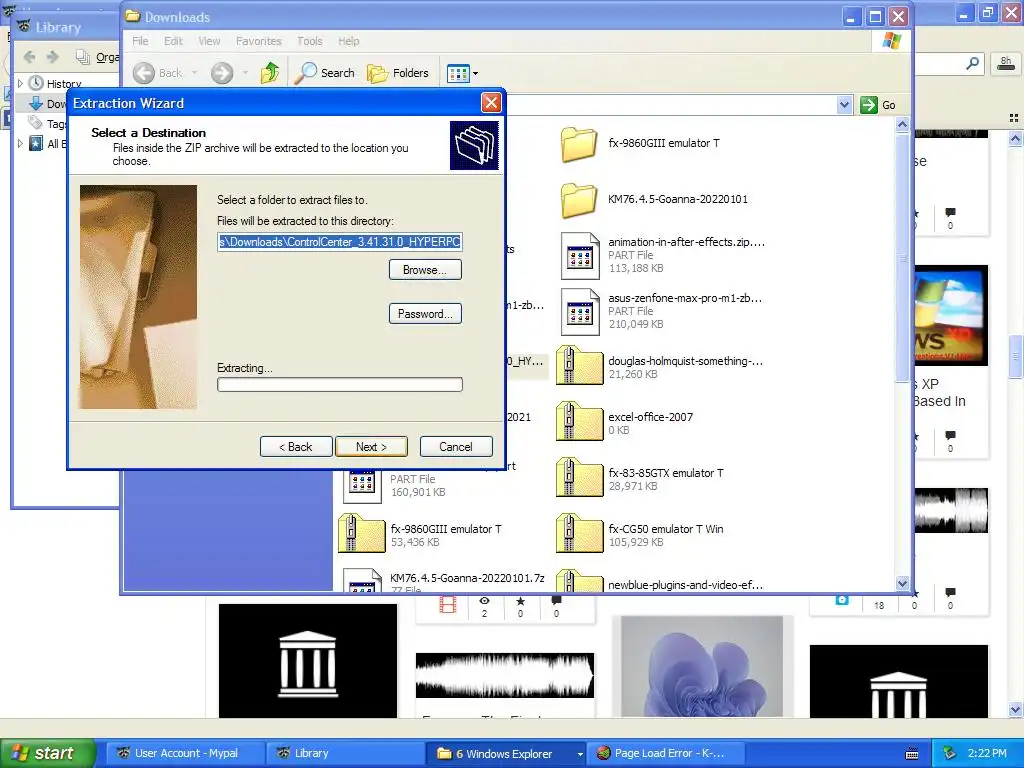
Task: Click the extraction directory path field
Action: tap(340, 242)
